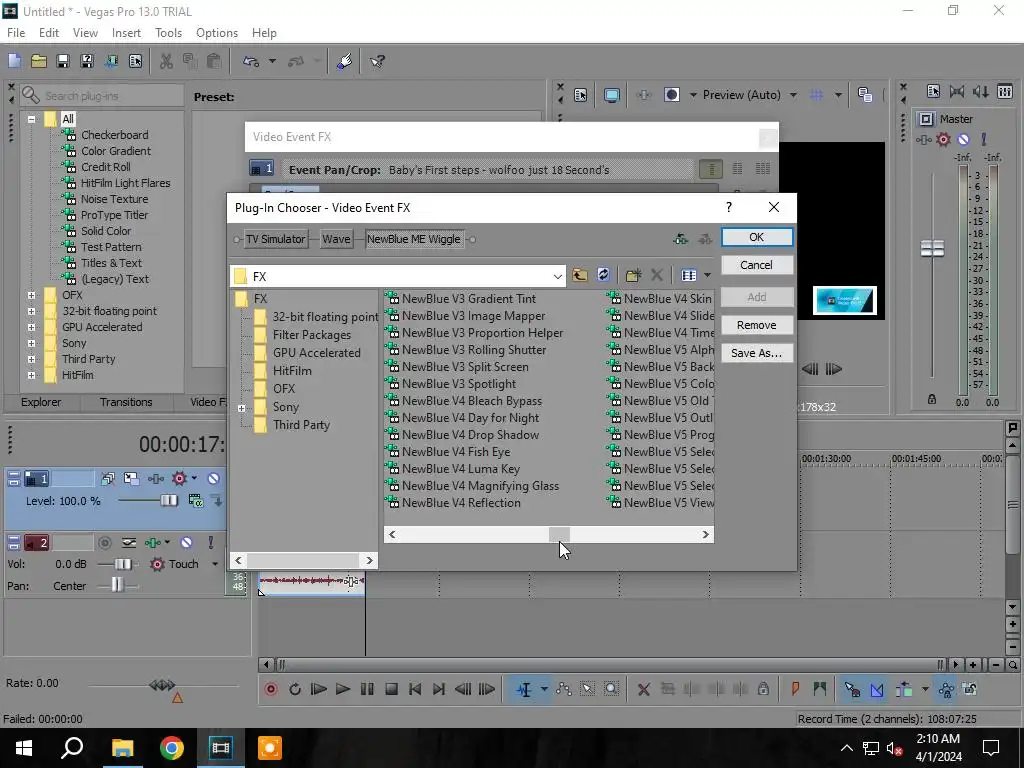Open the Touch automation mode dropdown
This screenshot has width=1024, height=768.
pos(215,564)
